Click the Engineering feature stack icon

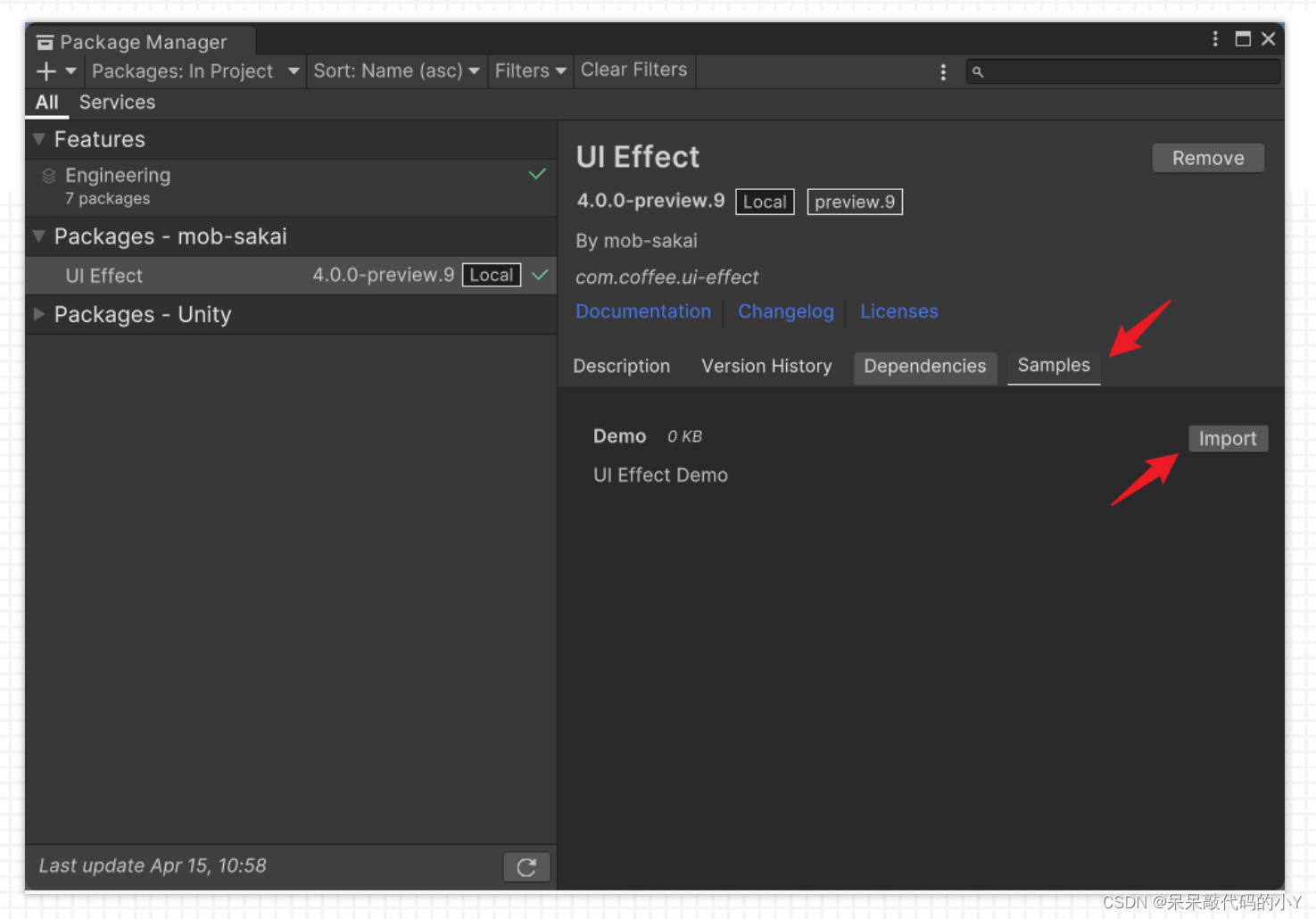pos(48,176)
